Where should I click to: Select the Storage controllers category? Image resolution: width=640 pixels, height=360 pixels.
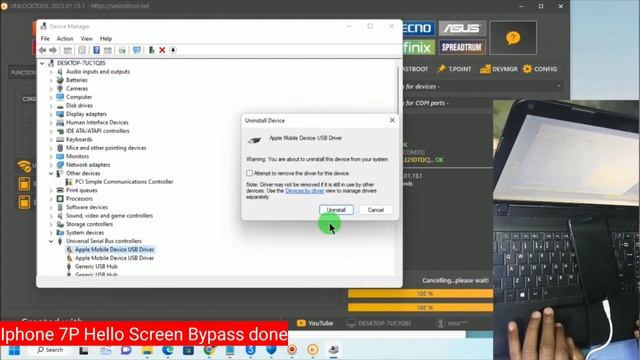[89, 224]
